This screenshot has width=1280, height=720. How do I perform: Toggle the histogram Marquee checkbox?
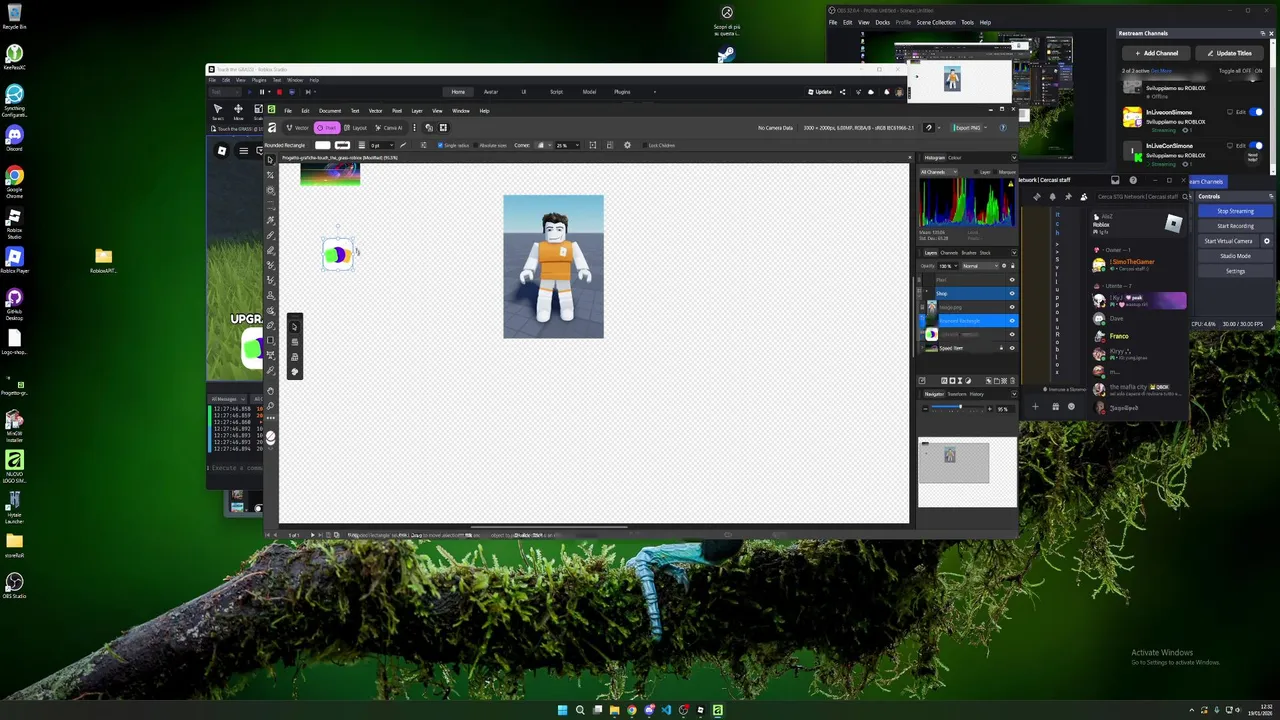[x=997, y=172]
